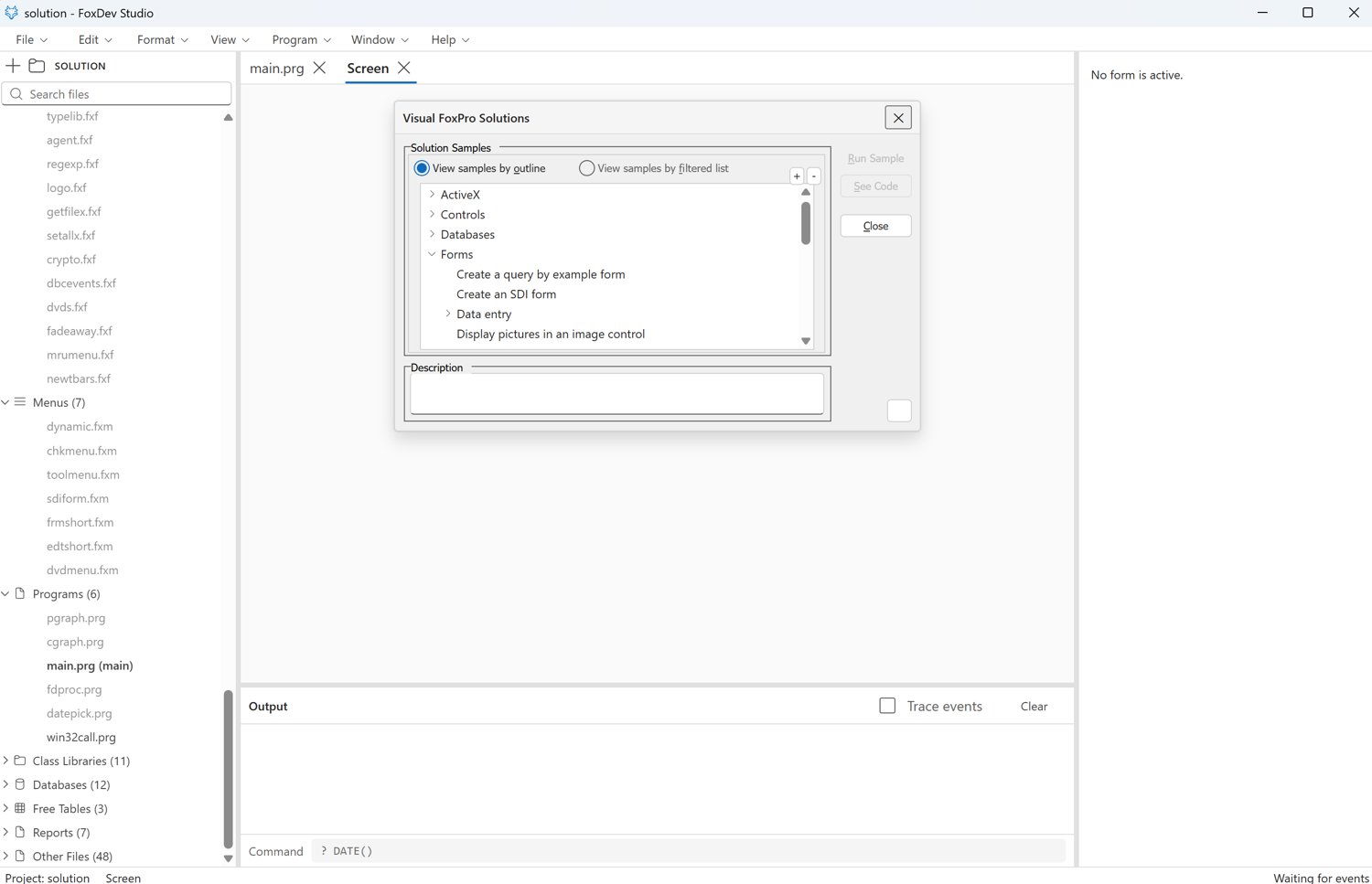1372x884 pixels.
Task: Open the View menu
Action: pos(230,39)
